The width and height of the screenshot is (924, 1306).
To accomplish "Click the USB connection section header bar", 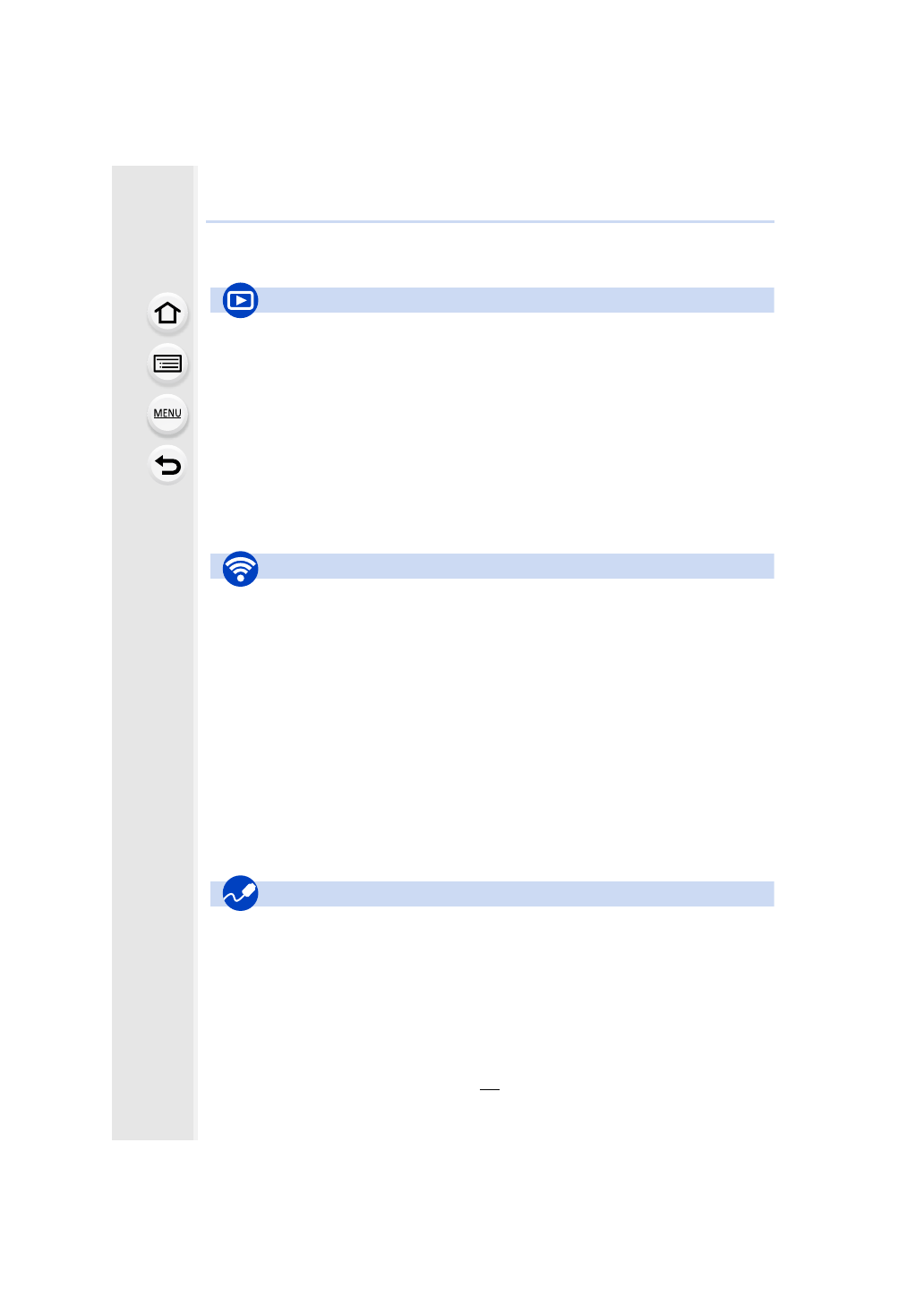I will tap(515, 894).
